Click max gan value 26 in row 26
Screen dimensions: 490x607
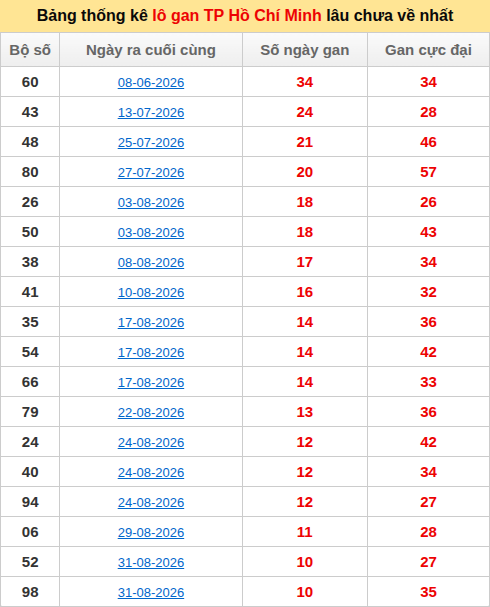point(428,202)
